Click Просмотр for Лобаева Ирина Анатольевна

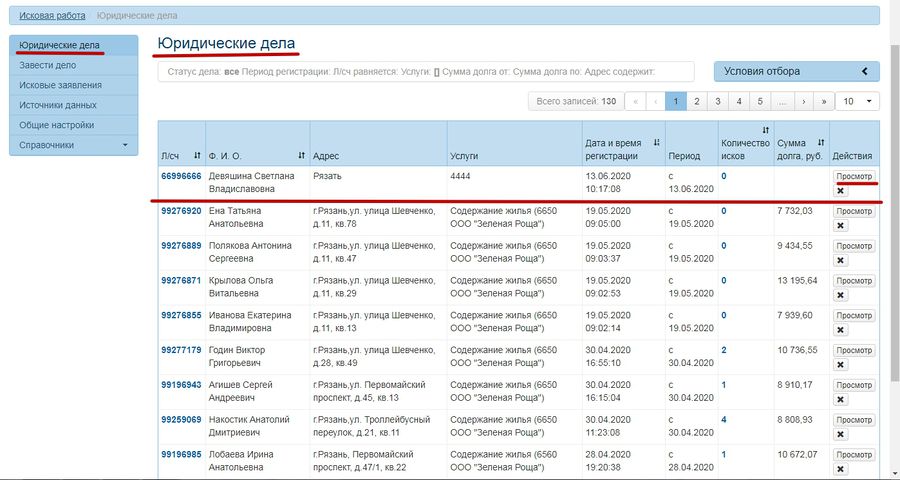click(x=854, y=454)
